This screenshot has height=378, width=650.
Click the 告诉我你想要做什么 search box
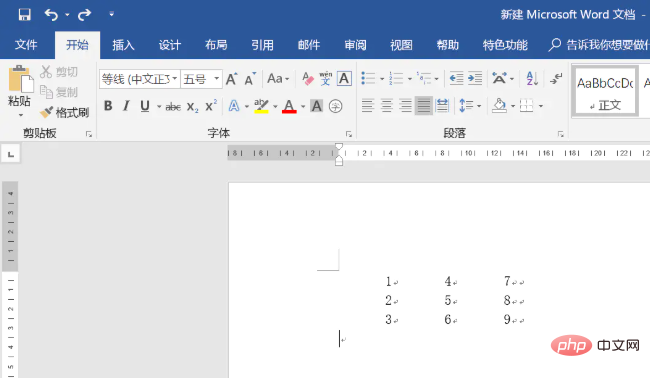pos(599,45)
